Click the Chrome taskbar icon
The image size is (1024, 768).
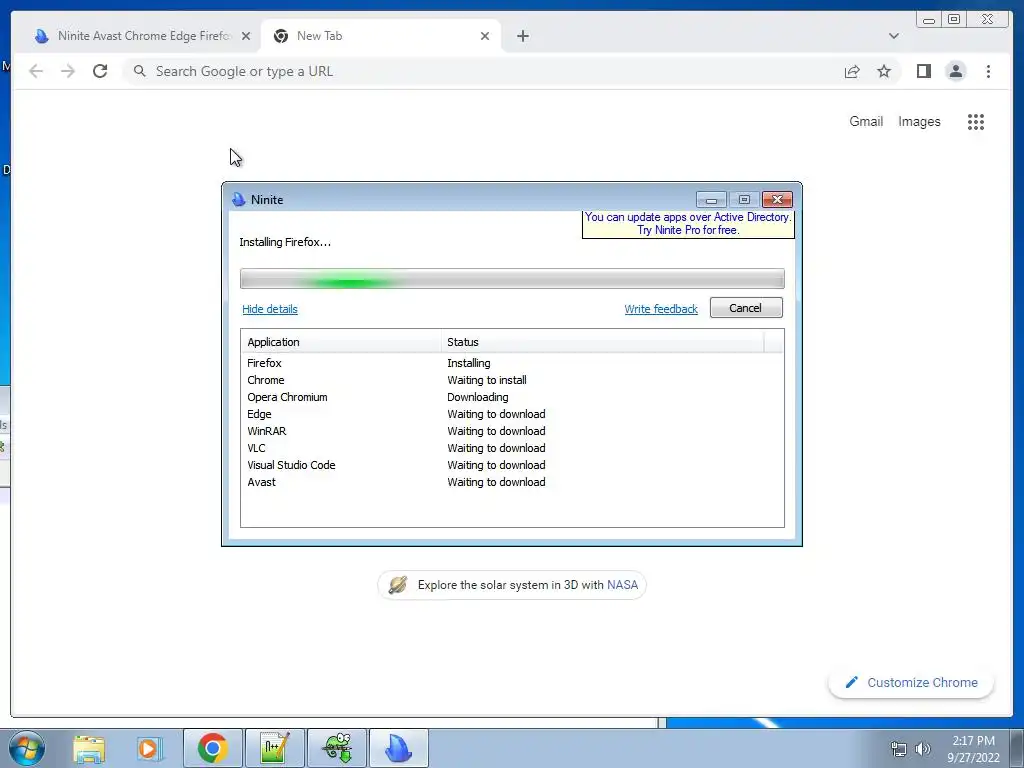[x=213, y=748]
